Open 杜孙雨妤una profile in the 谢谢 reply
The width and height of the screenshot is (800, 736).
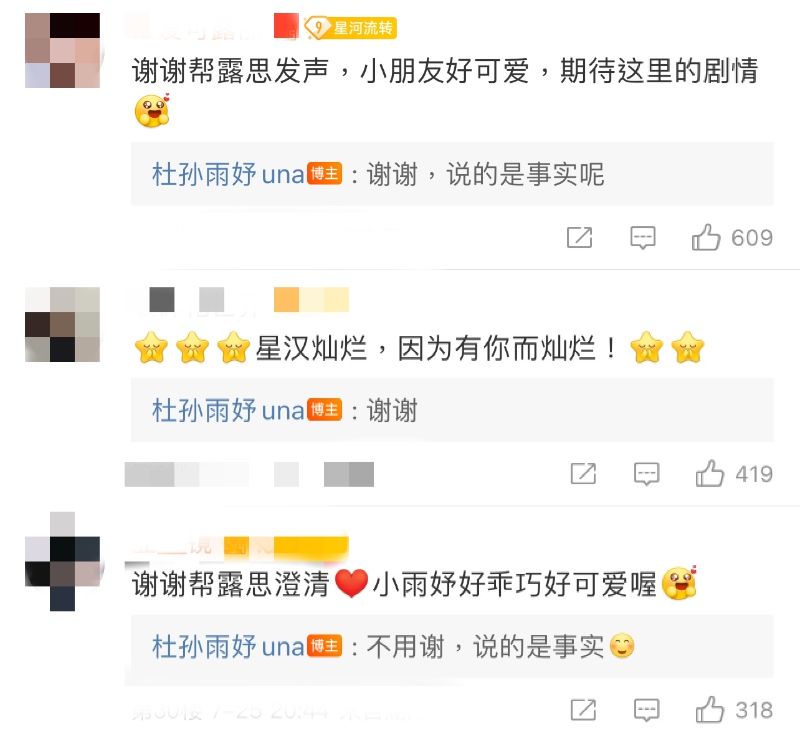228,411
